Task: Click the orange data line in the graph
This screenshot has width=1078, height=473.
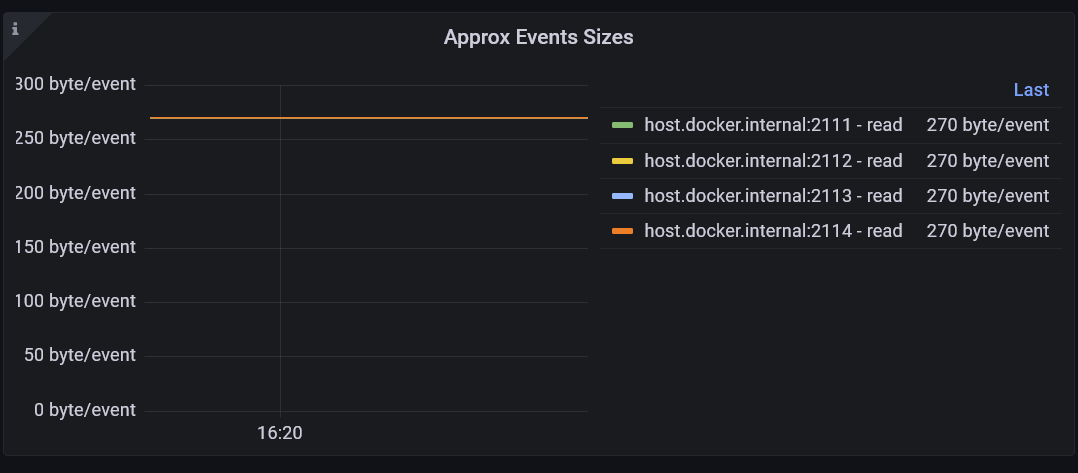Action: (400, 118)
